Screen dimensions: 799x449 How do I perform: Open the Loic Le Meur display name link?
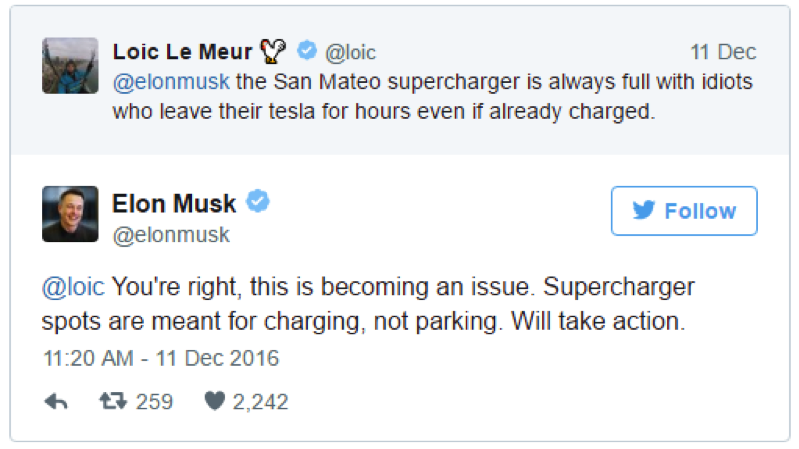click(x=182, y=51)
